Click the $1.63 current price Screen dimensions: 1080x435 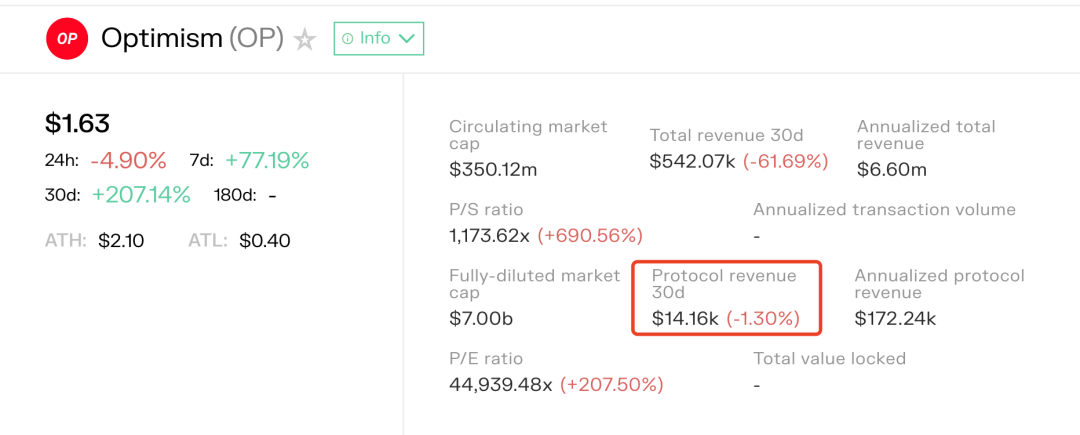click(77, 123)
